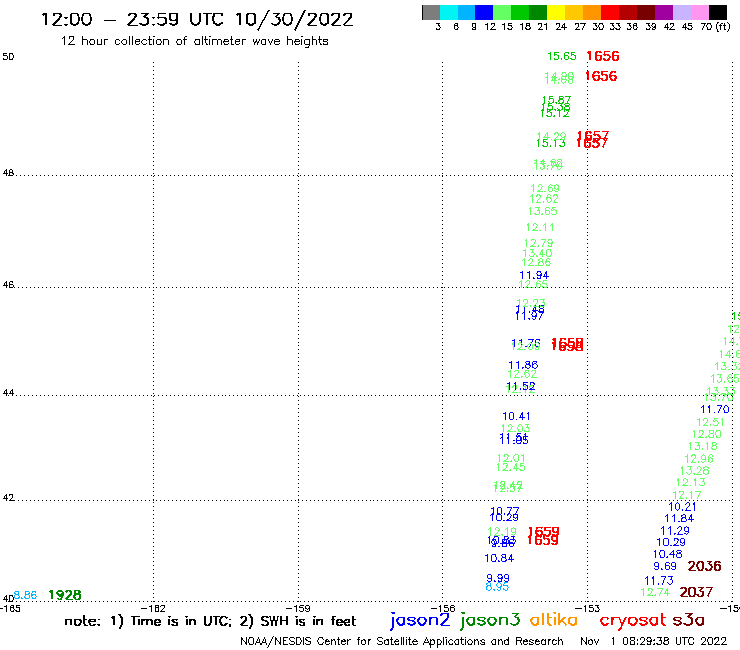Screen dimensions: 740x650
Task: Click the wave height value '12.13'
Action: pyautogui.click(x=690, y=482)
